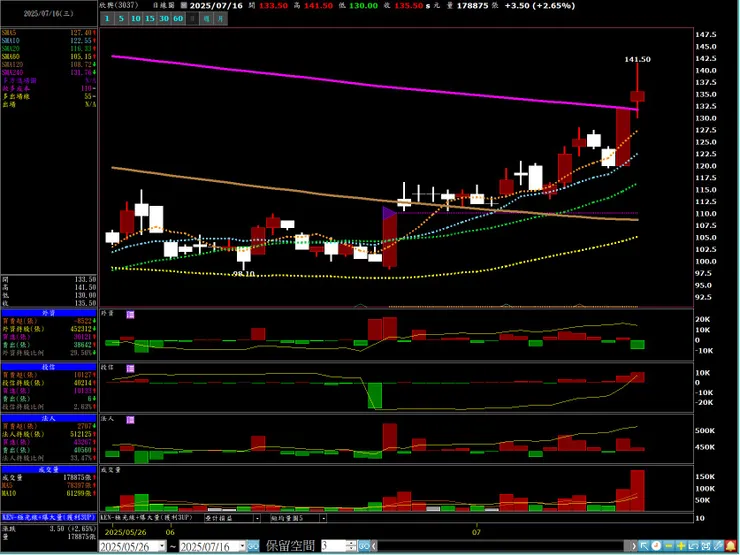Click the date 2025/07/16(三) box at top left

point(49,14)
